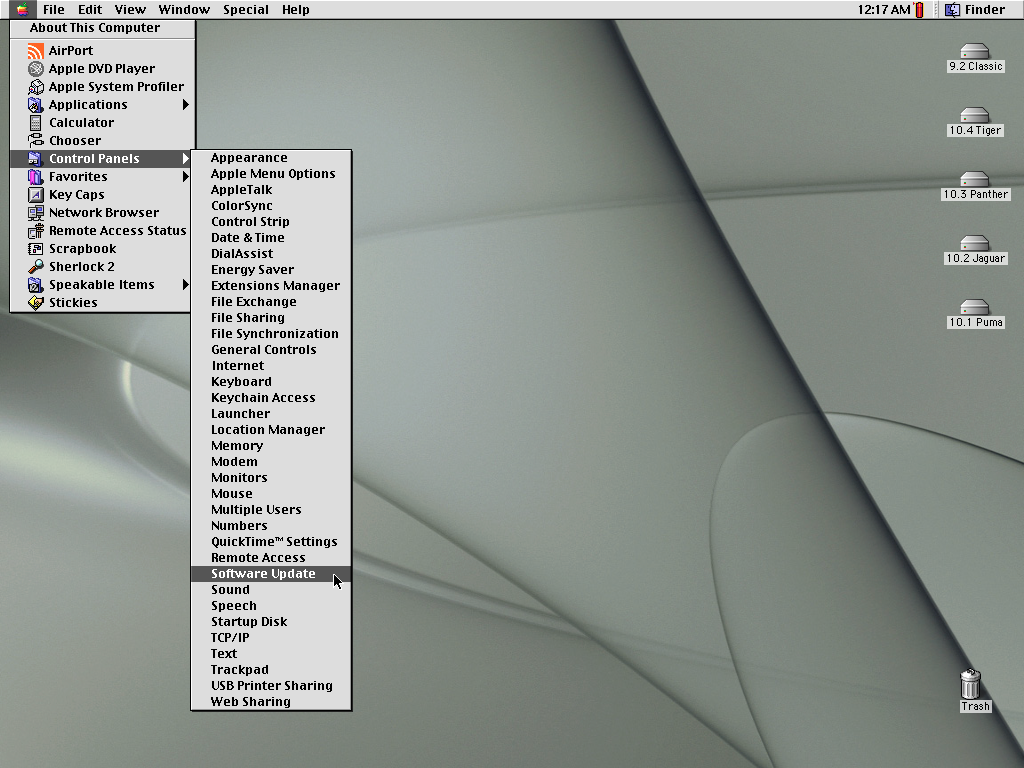Click the Stickies icon

click(35, 303)
